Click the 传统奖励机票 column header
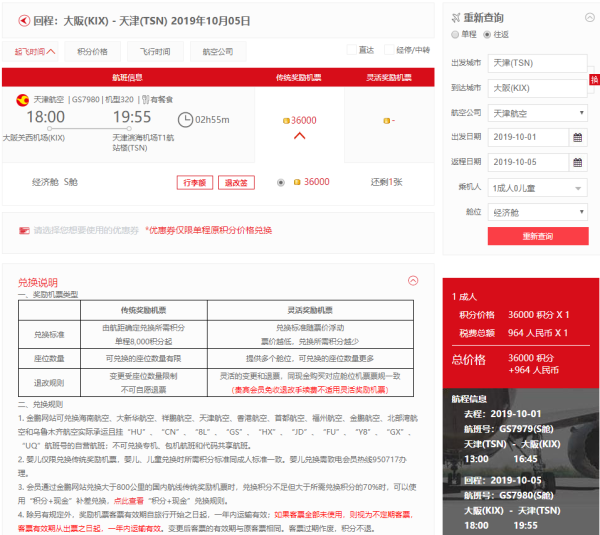 point(298,78)
